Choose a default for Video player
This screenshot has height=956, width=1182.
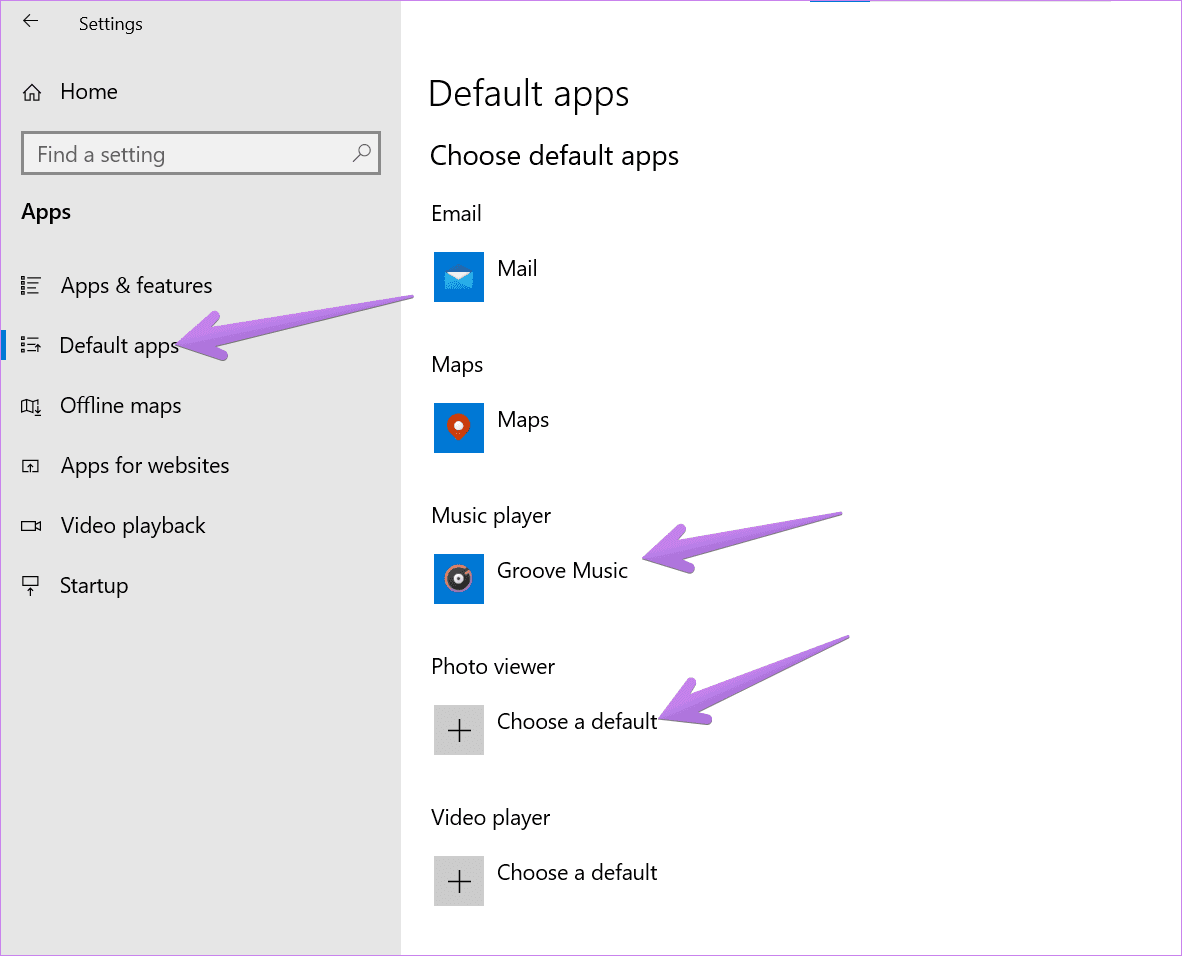coord(577,873)
